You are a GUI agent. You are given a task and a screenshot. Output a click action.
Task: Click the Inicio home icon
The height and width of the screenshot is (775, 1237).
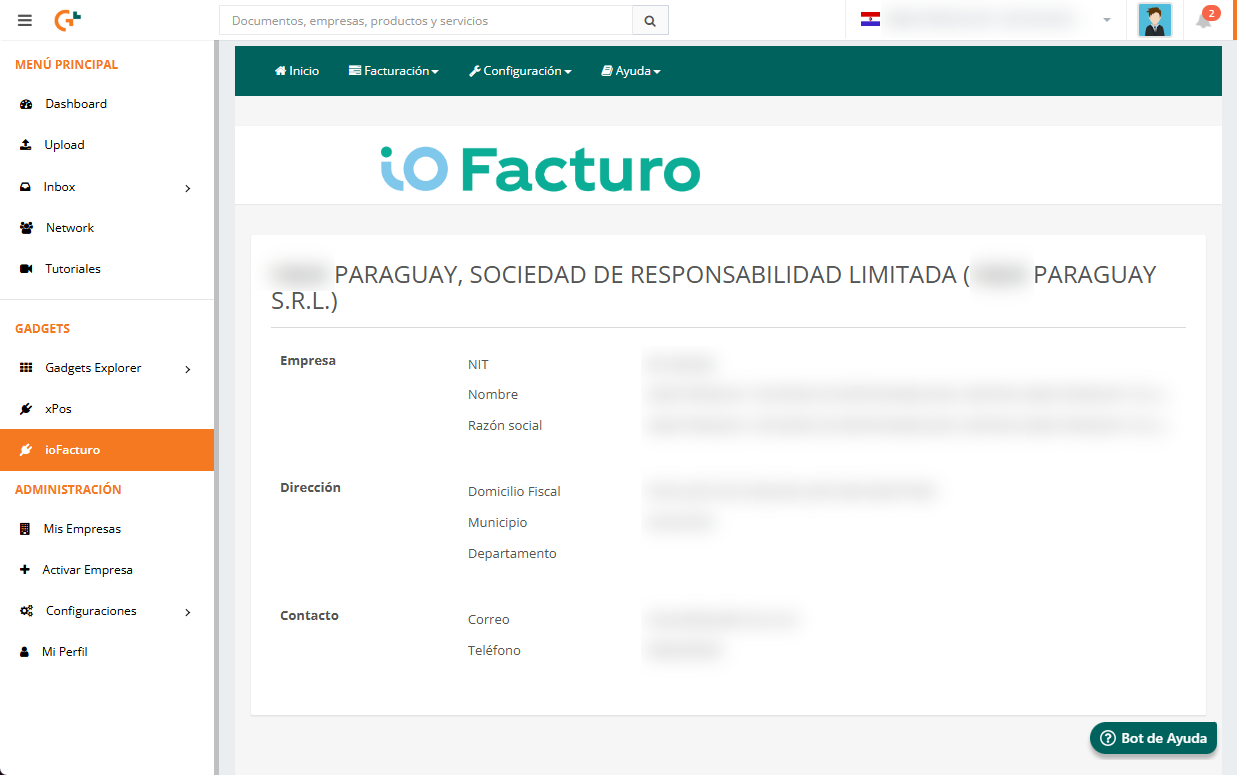pos(281,71)
